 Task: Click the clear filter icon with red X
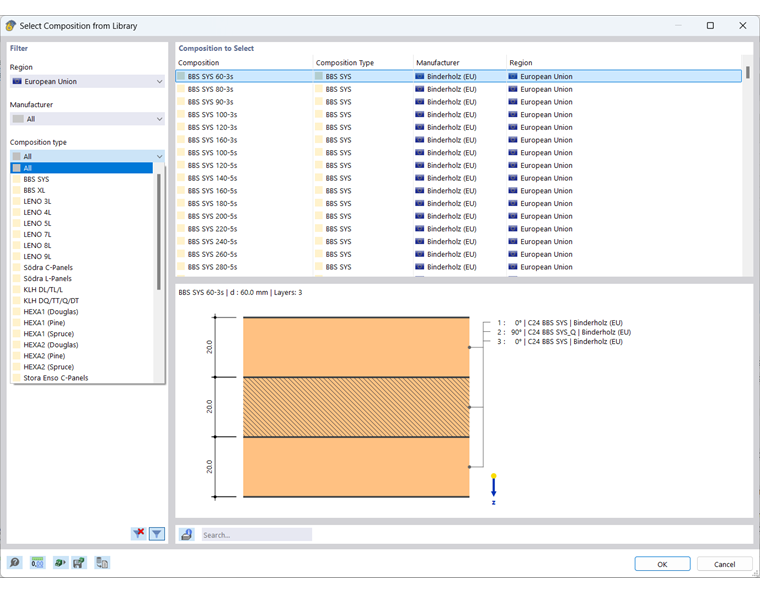139,533
